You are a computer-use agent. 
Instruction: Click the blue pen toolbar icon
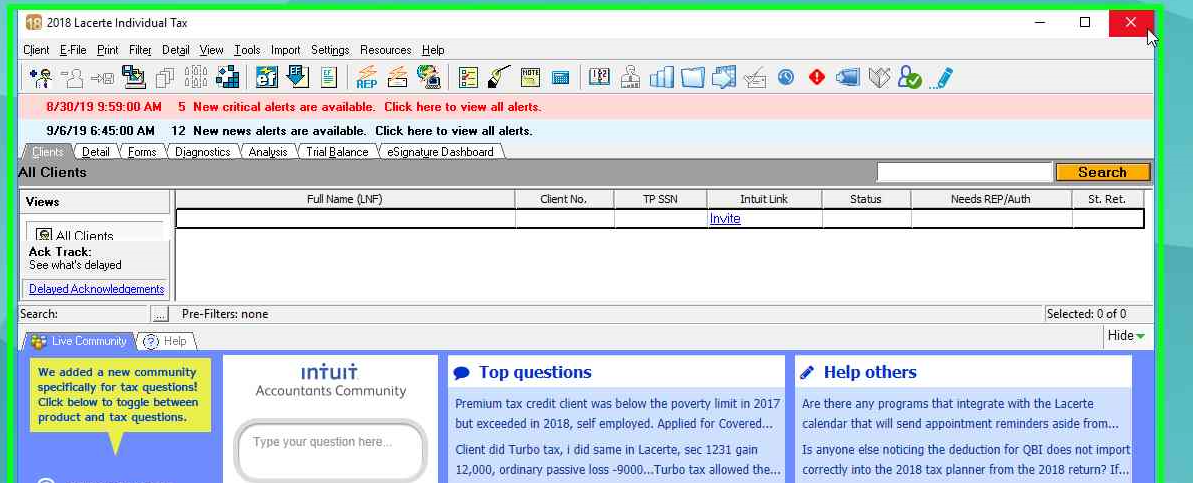[941, 78]
